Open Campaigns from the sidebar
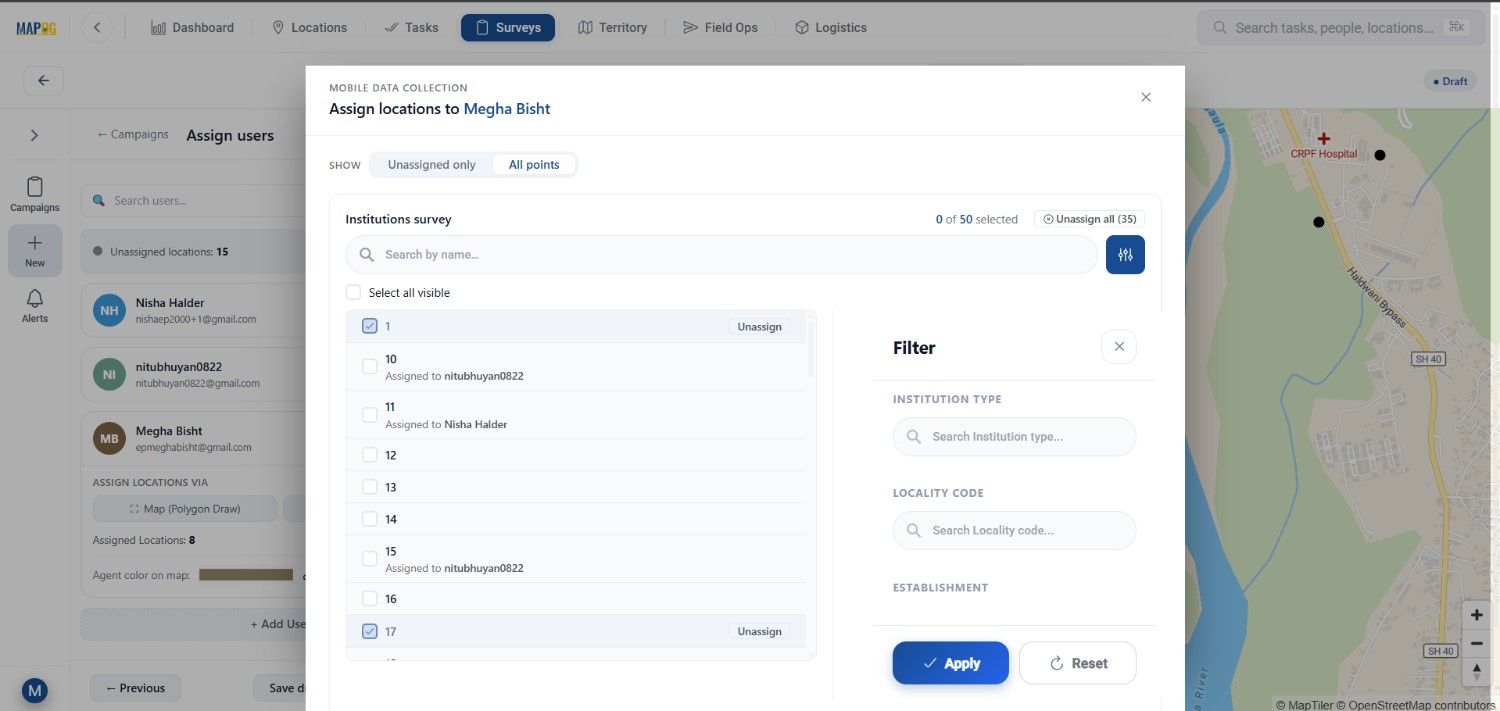Viewport: 1500px width, 711px height. (x=35, y=194)
